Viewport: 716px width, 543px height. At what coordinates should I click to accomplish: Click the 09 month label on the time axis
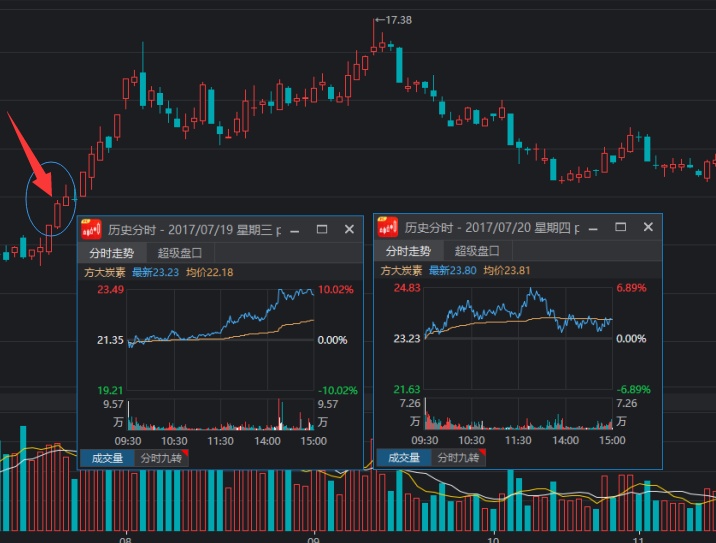click(314, 537)
